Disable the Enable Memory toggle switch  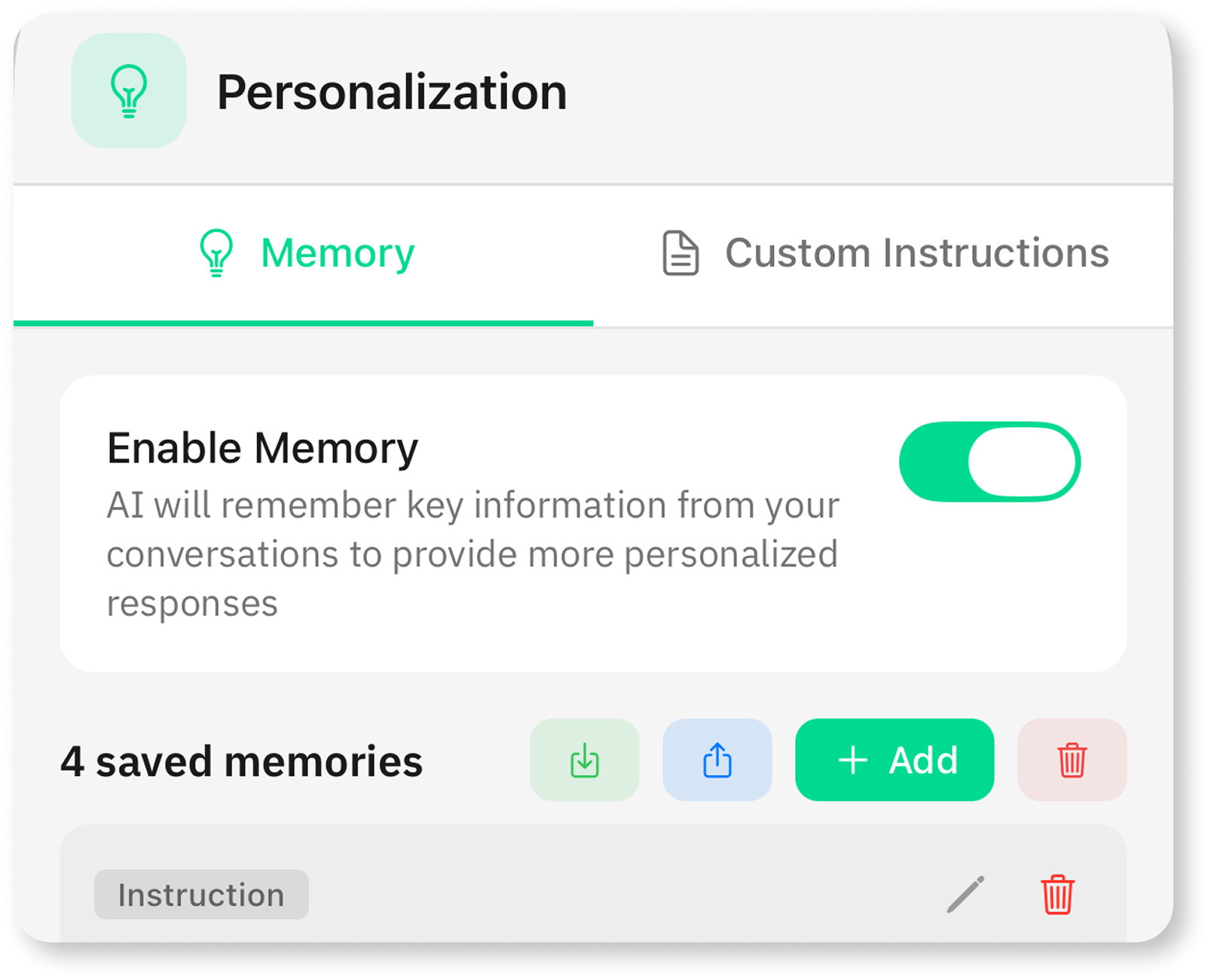pyautogui.click(x=989, y=462)
